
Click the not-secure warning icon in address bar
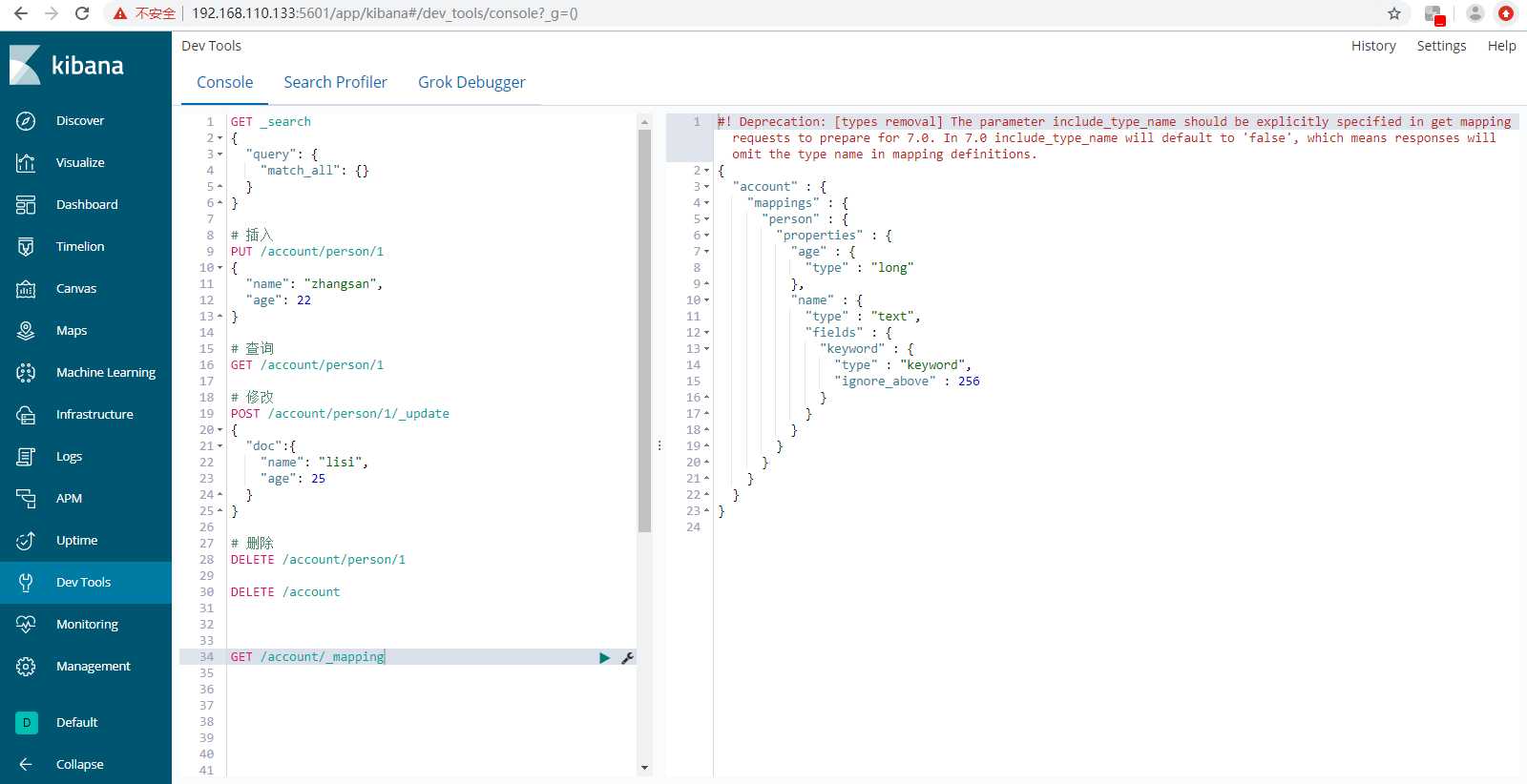pyautogui.click(x=120, y=13)
